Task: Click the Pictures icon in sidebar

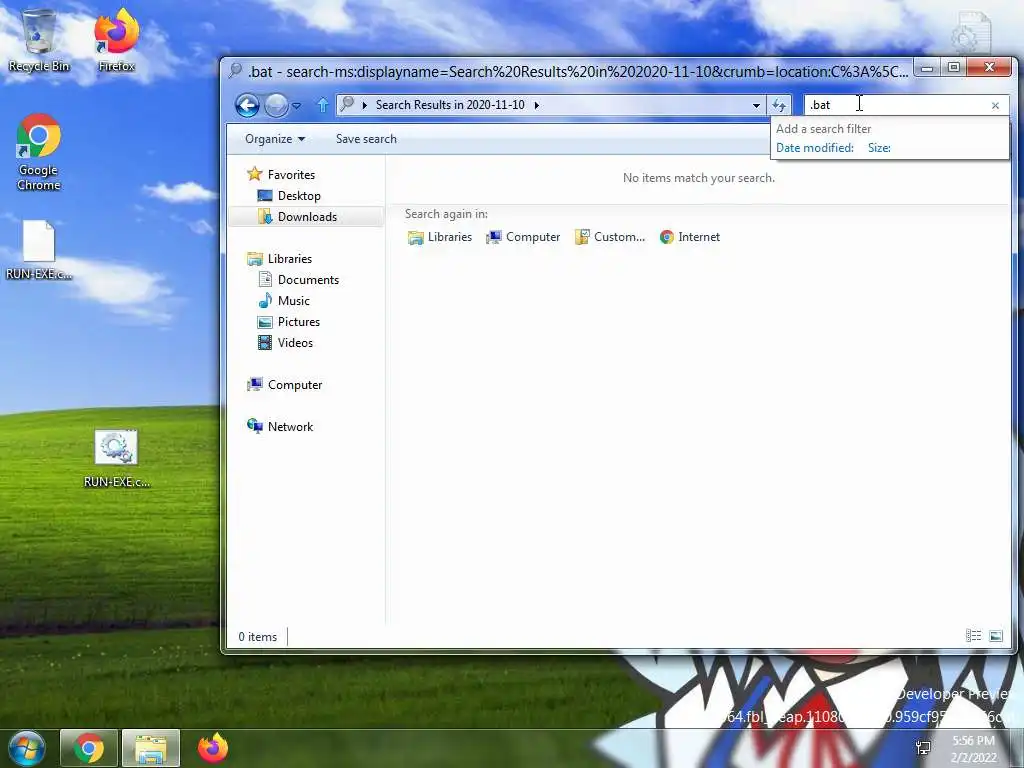Action: pos(264,321)
